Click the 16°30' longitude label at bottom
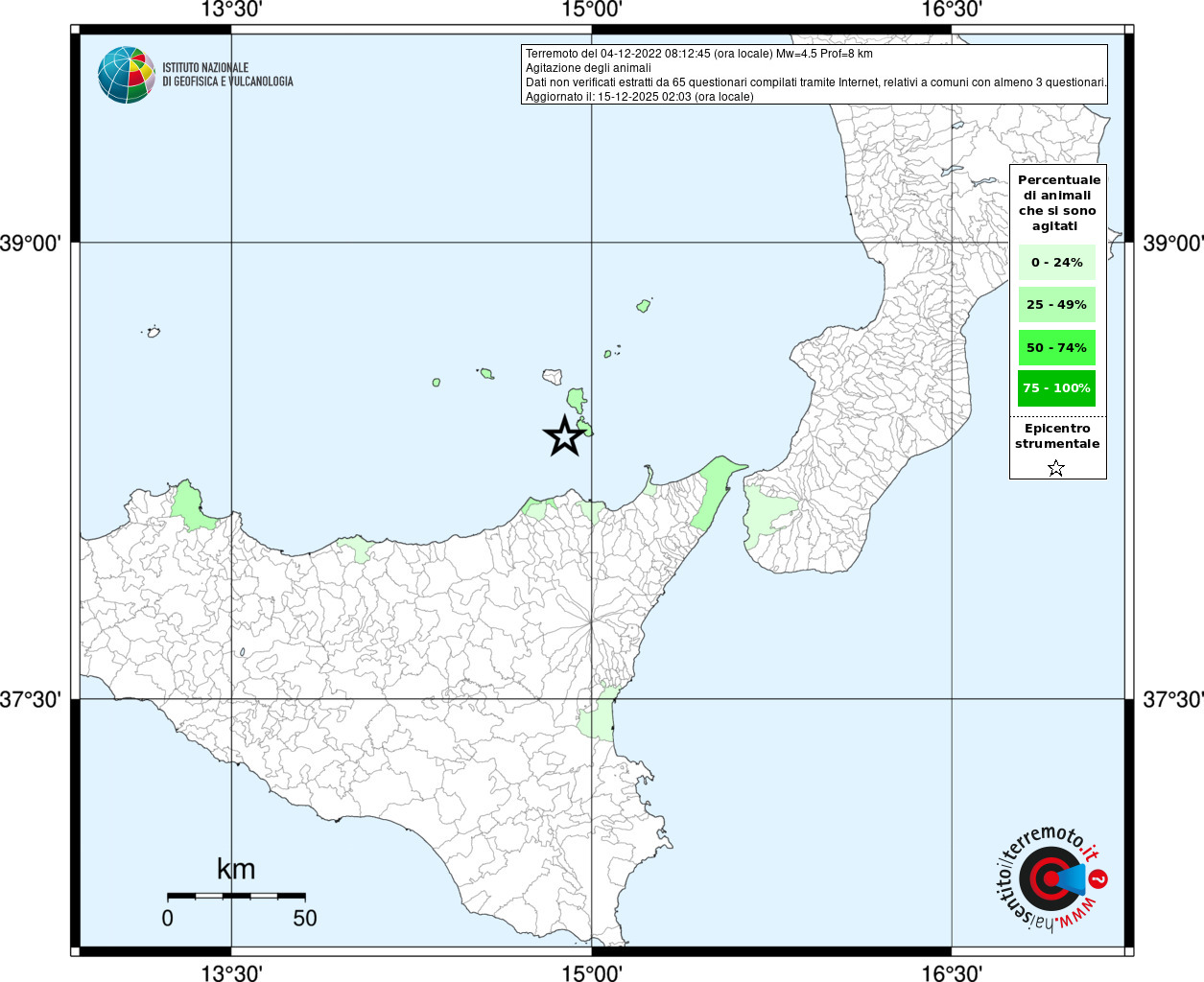 click(952, 973)
